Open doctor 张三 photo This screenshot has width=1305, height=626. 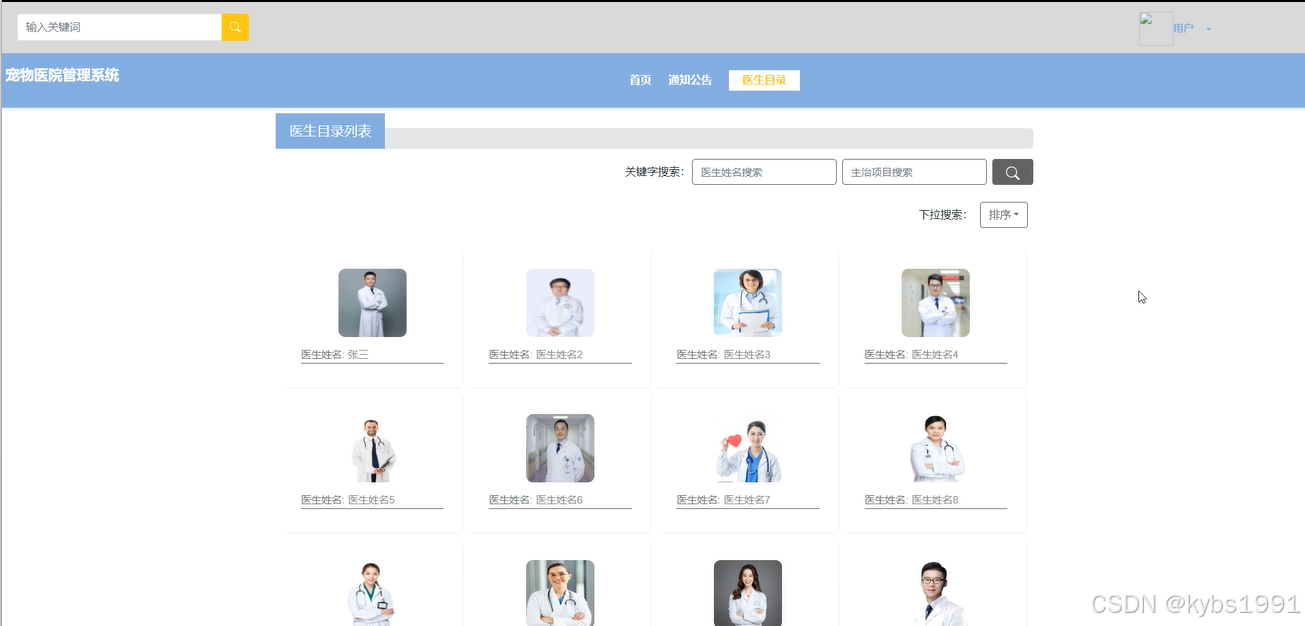[x=372, y=303]
